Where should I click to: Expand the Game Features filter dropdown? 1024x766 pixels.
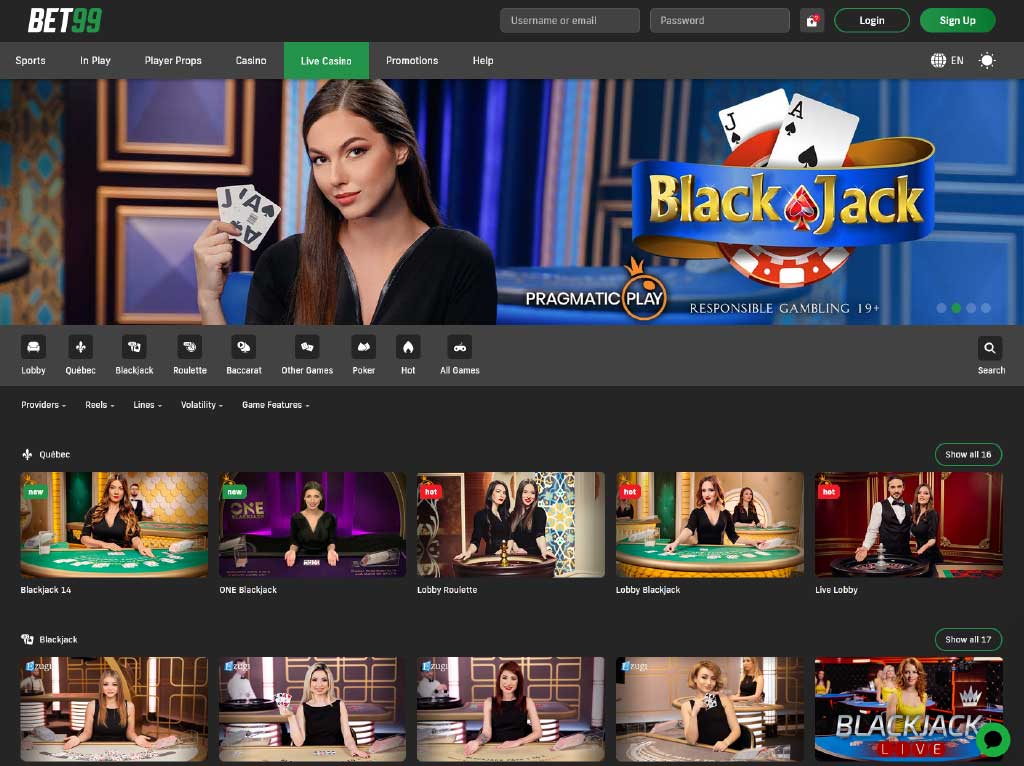pyautogui.click(x=276, y=405)
